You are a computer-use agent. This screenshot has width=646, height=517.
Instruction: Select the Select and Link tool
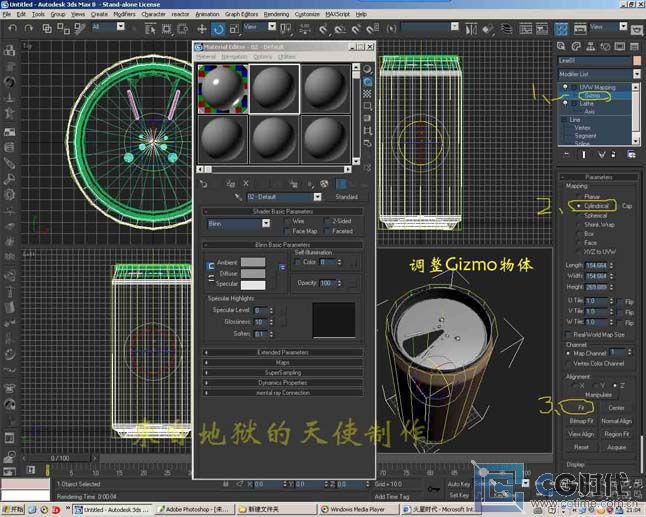click(47, 28)
